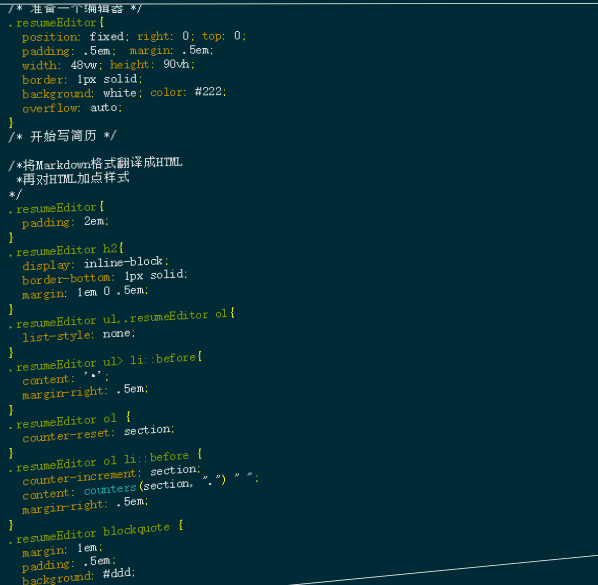The image size is (598, 585).
Task: Click the '.resumeEditor h2{' selector line
Action: point(66,250)
